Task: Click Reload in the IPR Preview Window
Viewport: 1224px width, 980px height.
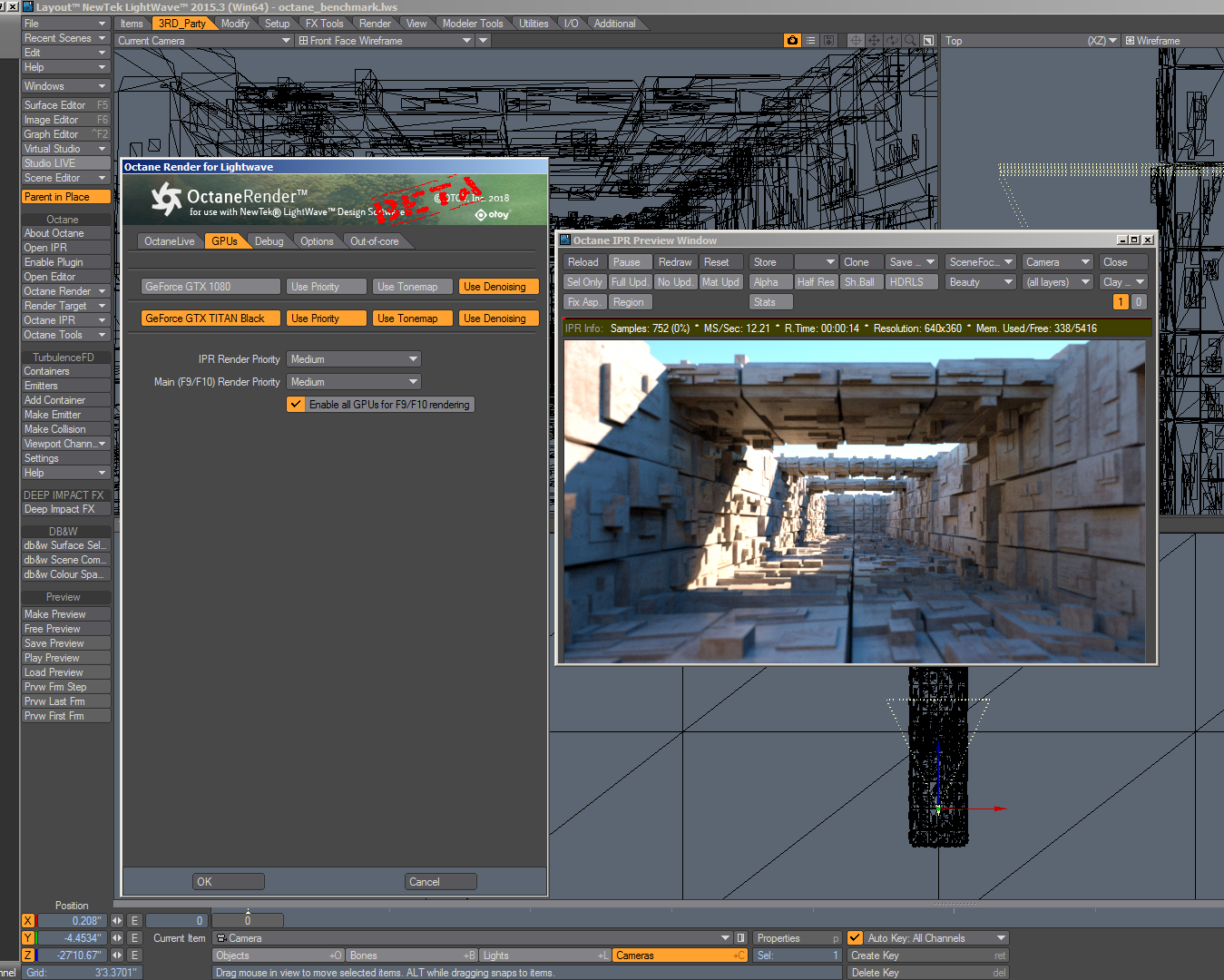Action: 583,262
